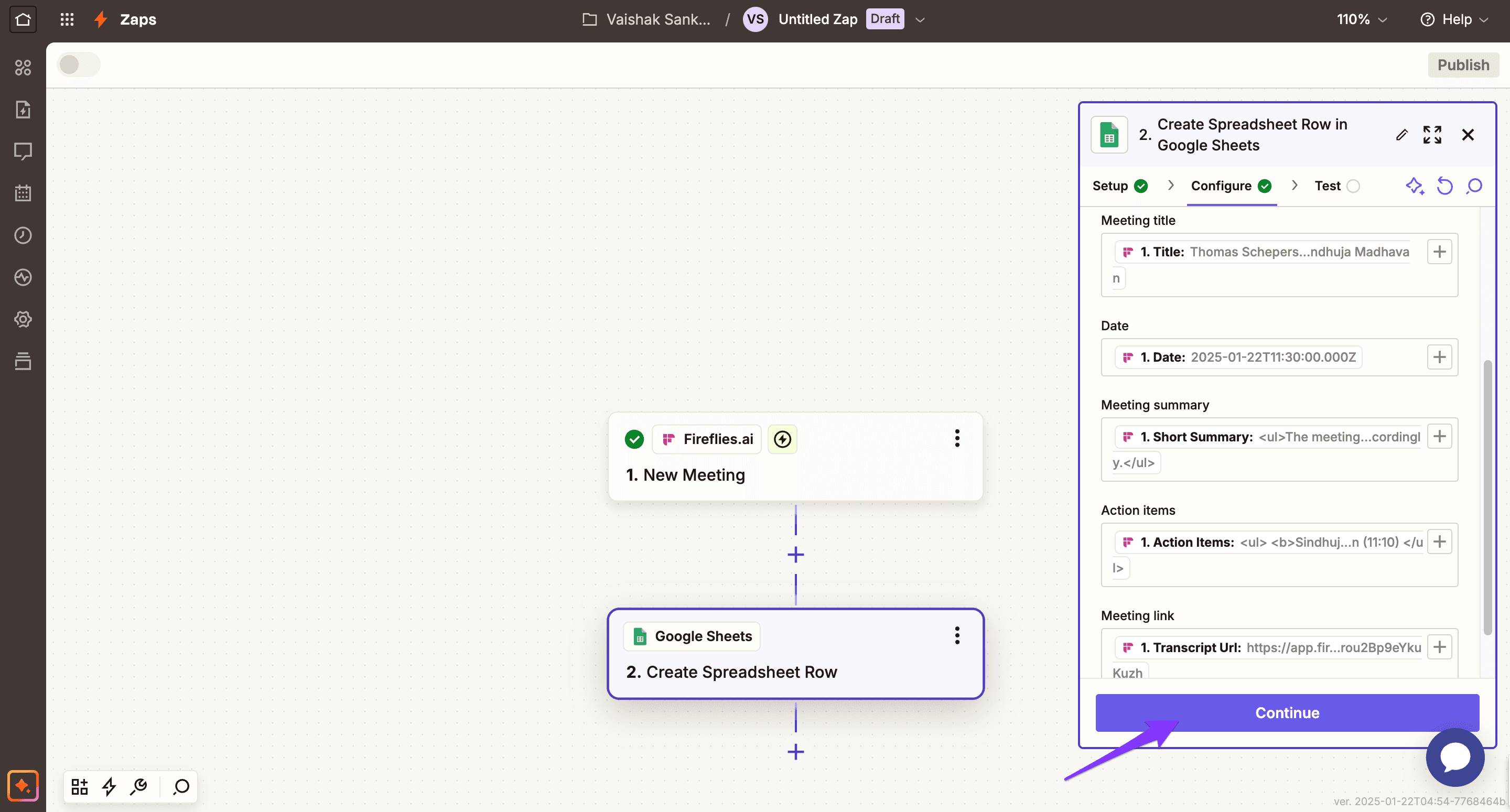The image size is (1510, 812).
Task: Open the Google Sheets step three-dot menu
Action: tap(957, 635)
